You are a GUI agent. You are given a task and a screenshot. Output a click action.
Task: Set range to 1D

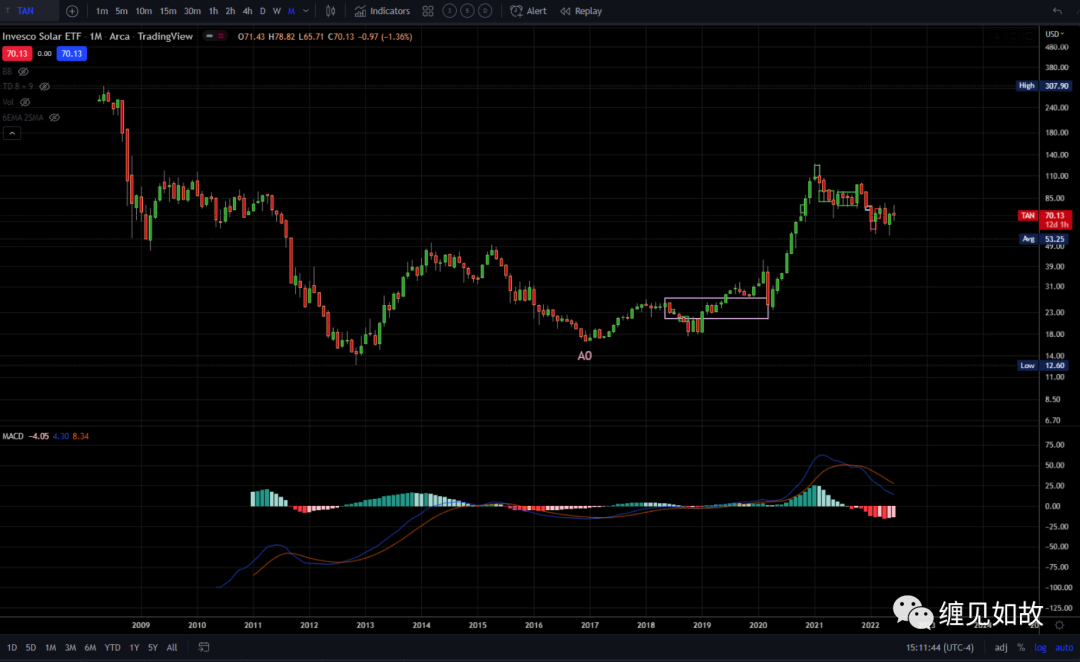pos(12,648)
